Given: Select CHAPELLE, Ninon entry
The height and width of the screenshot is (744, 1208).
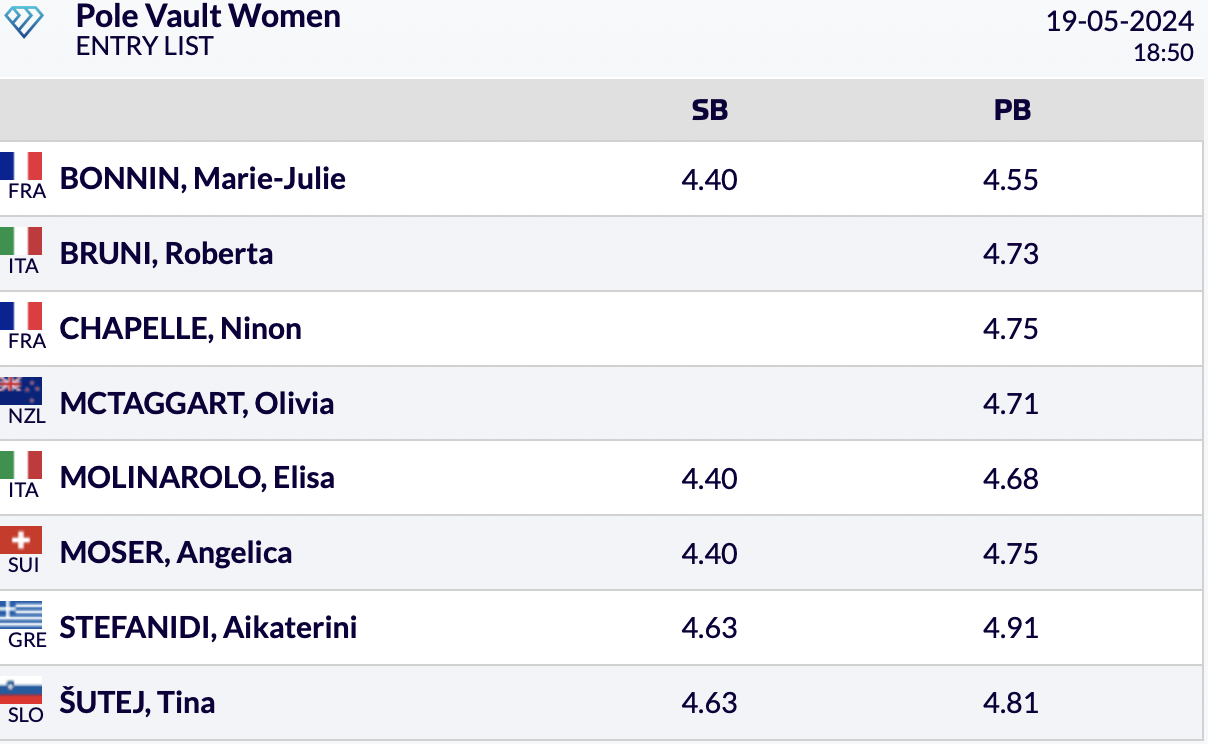Looking at the screenshot, I should click(x=181, y=328).
